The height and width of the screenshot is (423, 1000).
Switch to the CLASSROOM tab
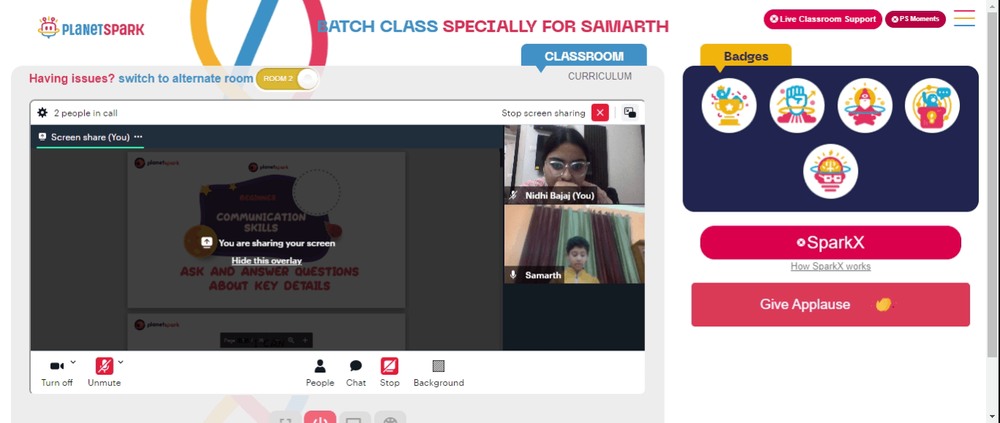584,56
